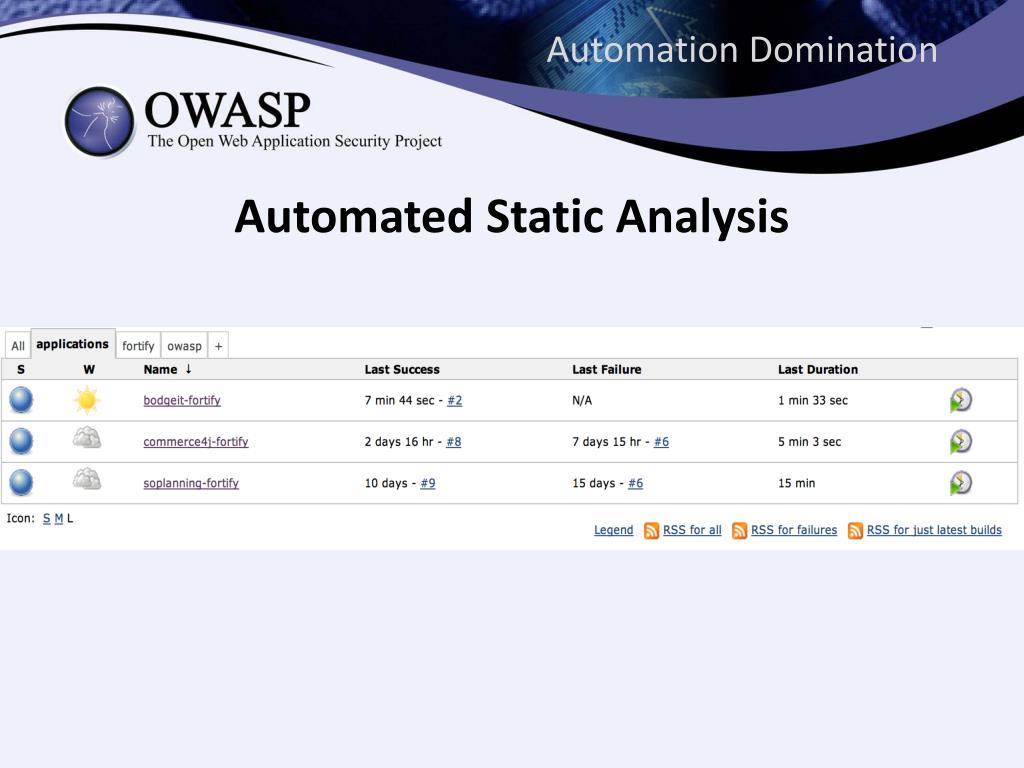
Task: Set icon size to small S
Action: 46,519
